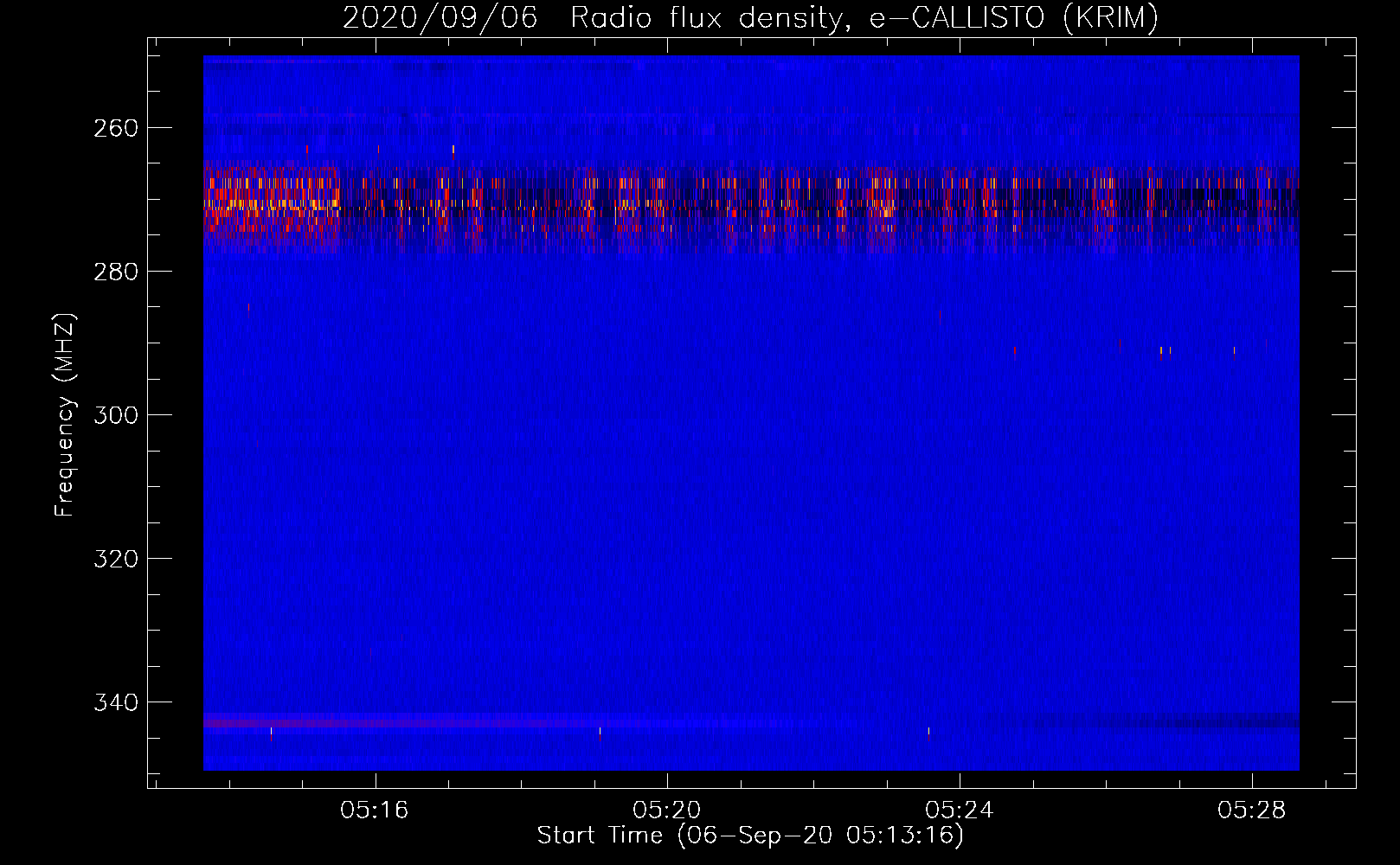
Task: Click the 340 frequency tick label
Action: click(x=116, y=702)
